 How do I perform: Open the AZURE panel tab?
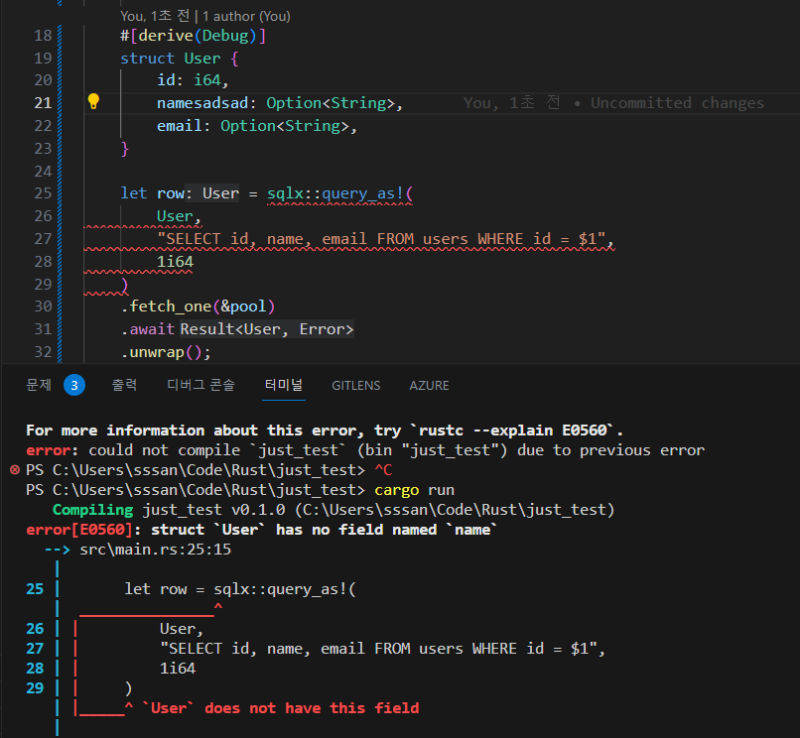(x=429, y=385)
